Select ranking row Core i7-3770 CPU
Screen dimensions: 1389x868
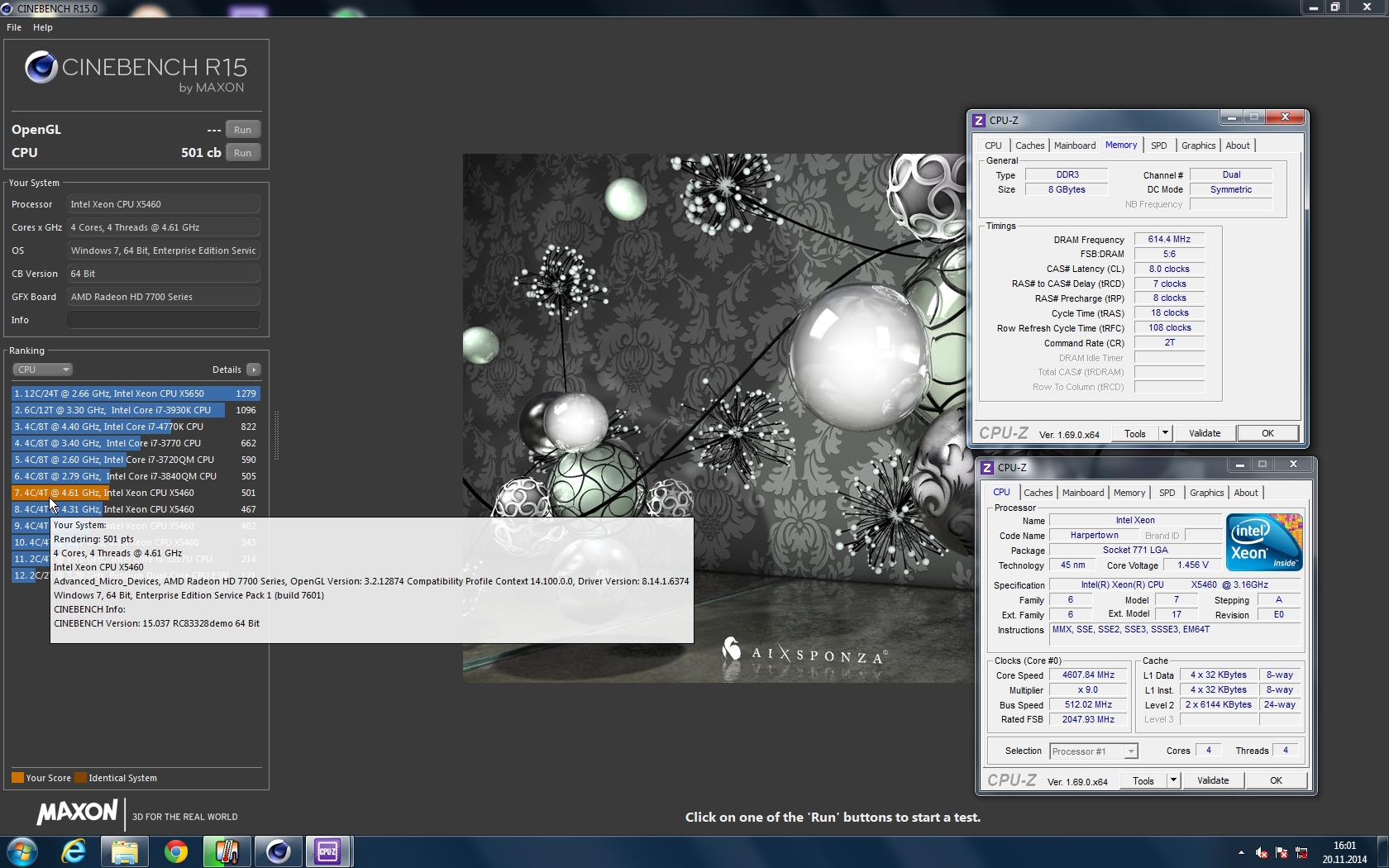(x=136, y=443)
